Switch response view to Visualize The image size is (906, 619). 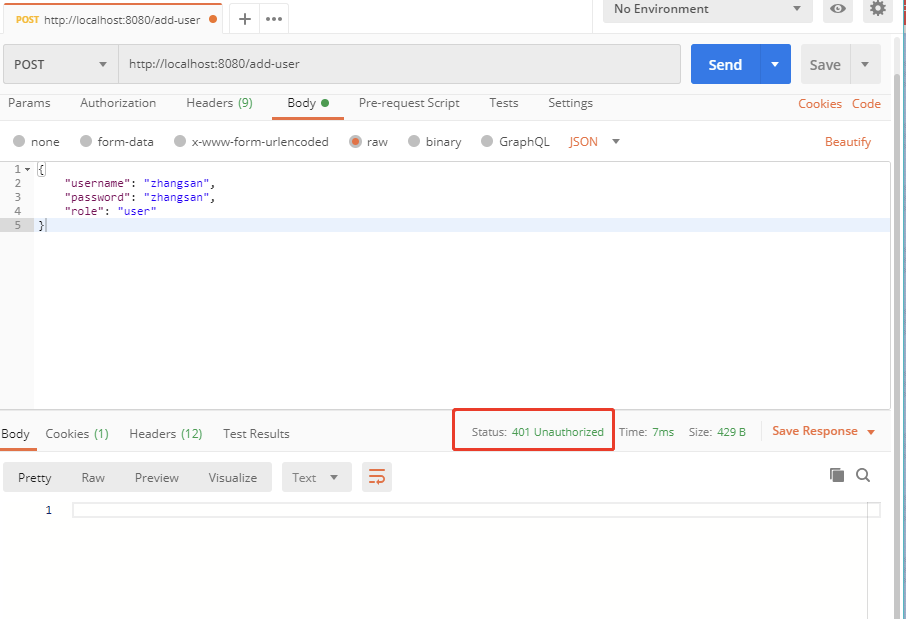click(x=233, y=477)
